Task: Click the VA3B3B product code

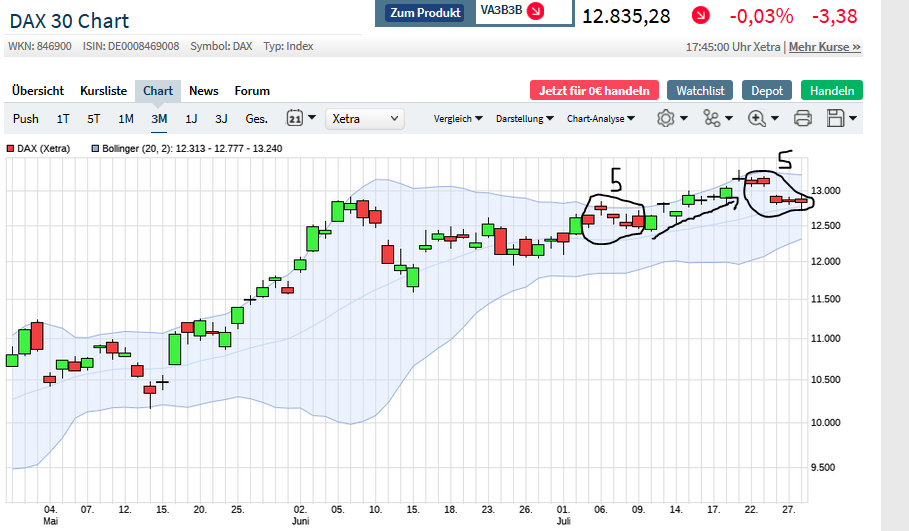Action: (501, 10)
